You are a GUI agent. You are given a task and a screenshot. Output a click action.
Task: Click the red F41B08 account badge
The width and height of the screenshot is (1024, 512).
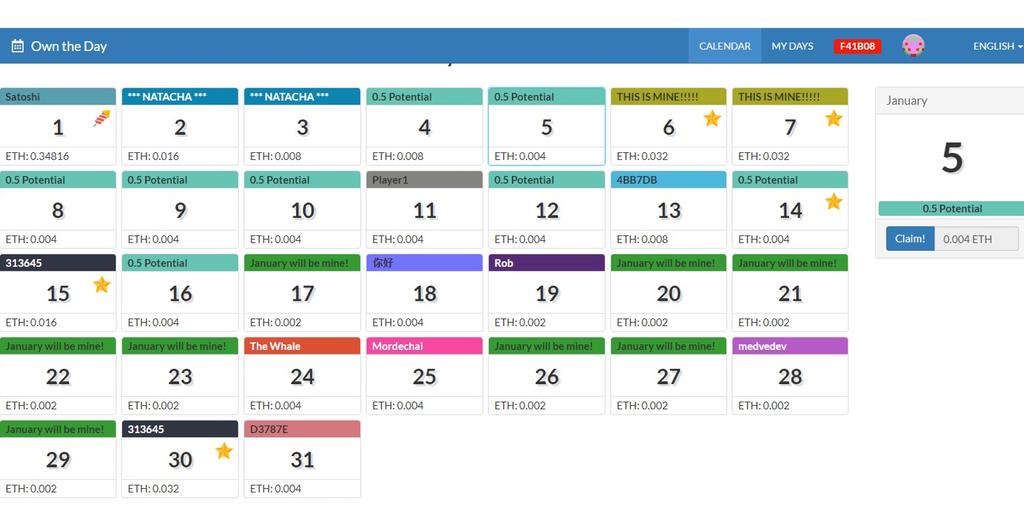click(857, 46)
